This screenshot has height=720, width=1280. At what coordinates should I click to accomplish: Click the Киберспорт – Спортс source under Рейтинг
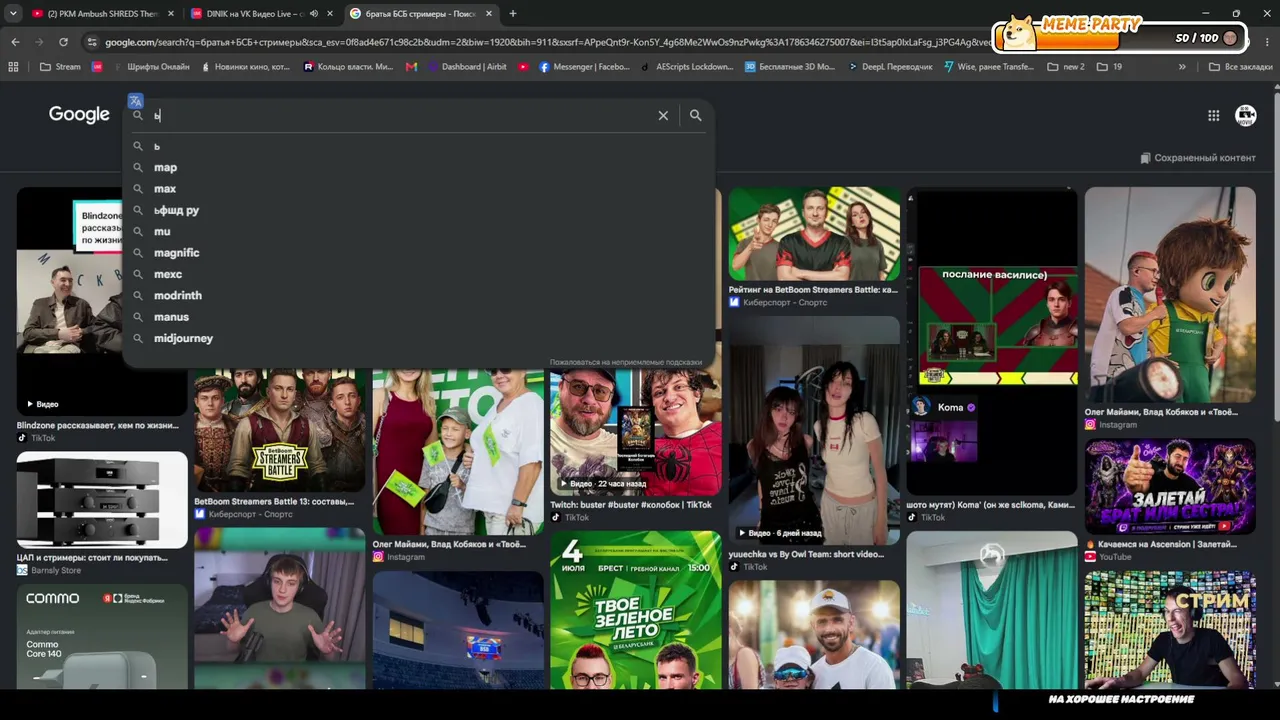tap(784, 302)
